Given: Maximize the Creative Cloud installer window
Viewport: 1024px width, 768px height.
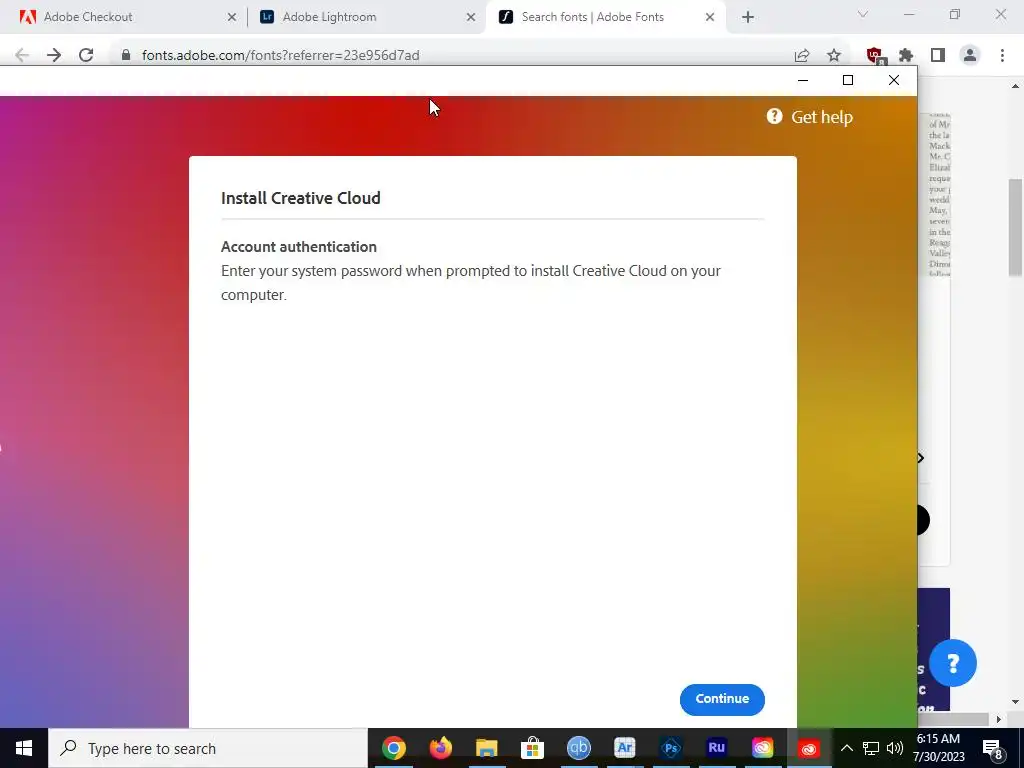Looking at the screenshot, I should 848,80.
